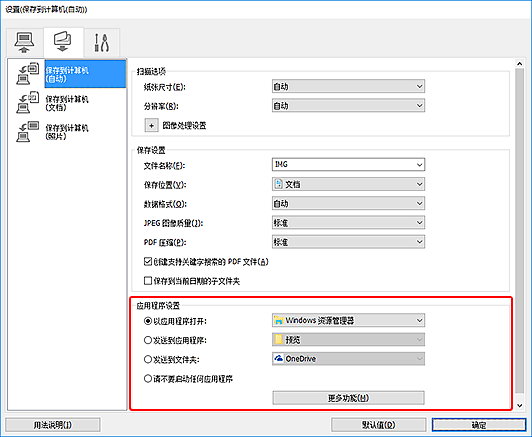This screenshot has height=437, width=532.
Task: Click the 保存到计算机(文档) item icon
Action: [x=27, y=102]
